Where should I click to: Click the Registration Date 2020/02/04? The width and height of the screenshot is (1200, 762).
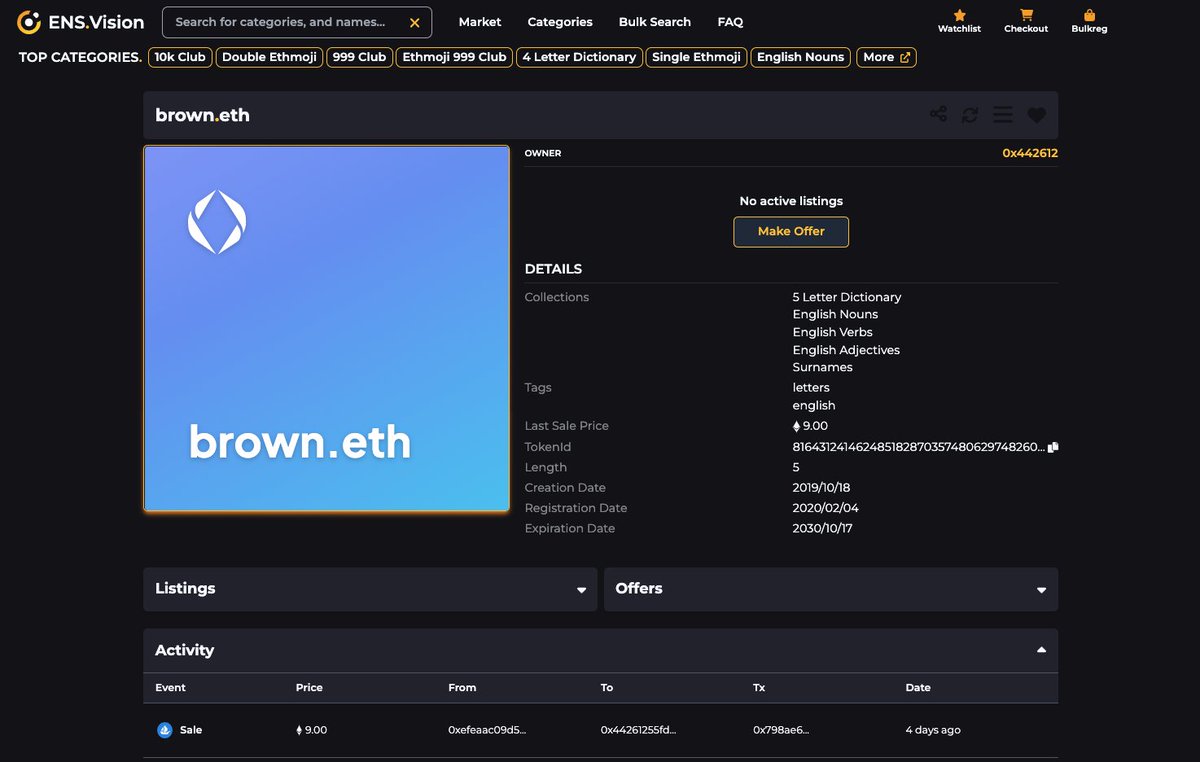pyautogui.click(x=825, y=508)
